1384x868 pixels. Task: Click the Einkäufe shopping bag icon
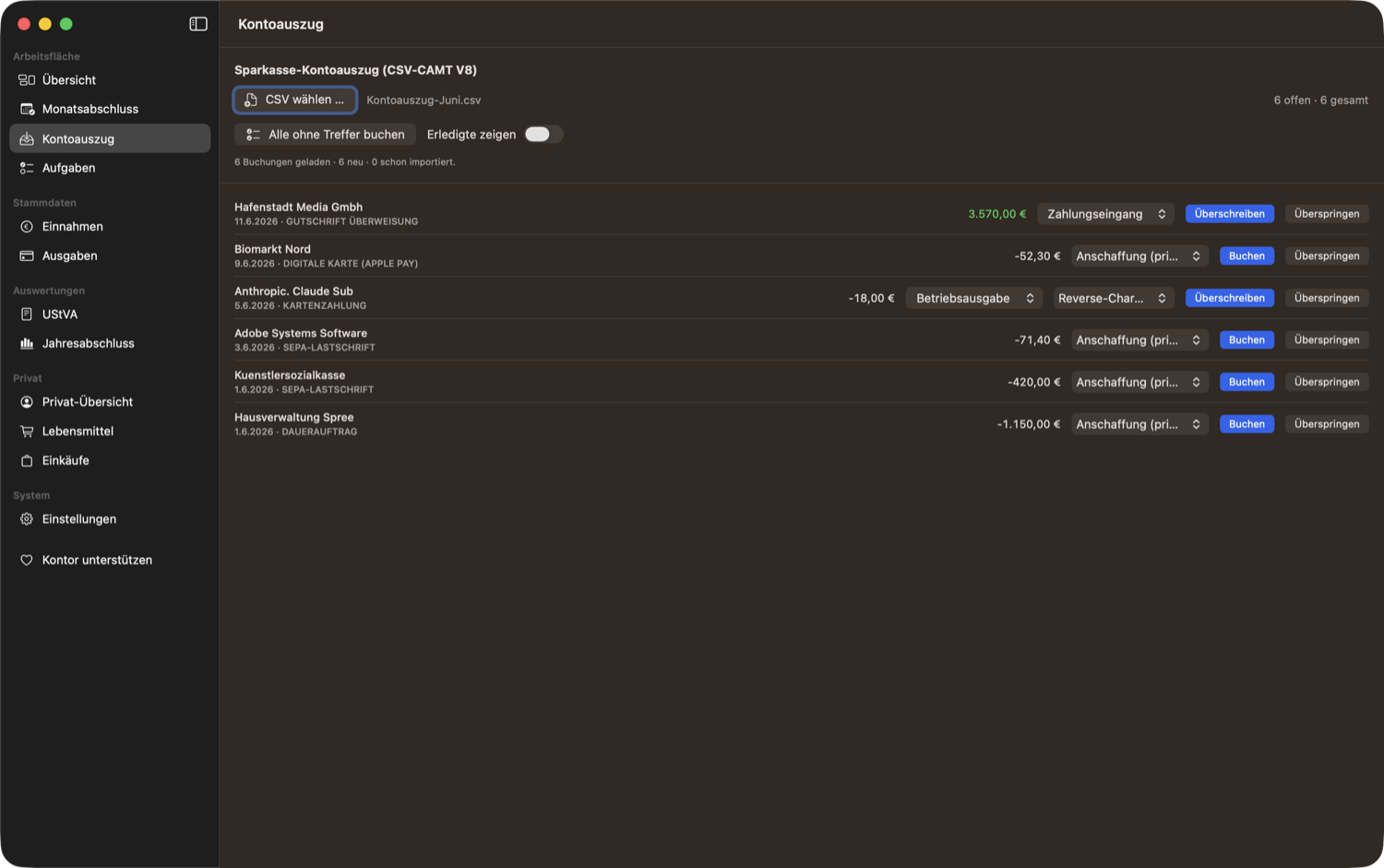(x=27, y=460)
